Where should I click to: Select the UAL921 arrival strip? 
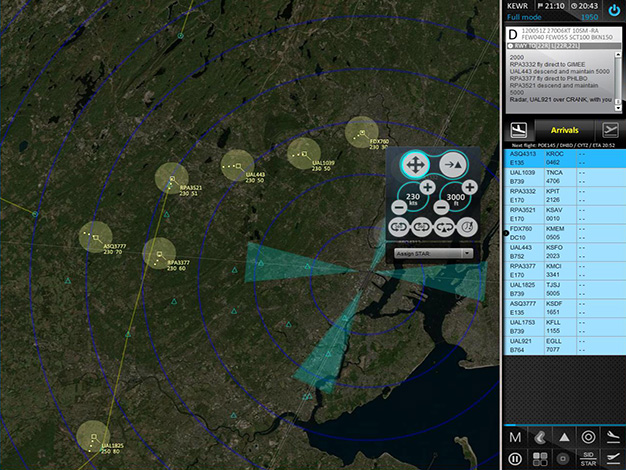(565, 345)
